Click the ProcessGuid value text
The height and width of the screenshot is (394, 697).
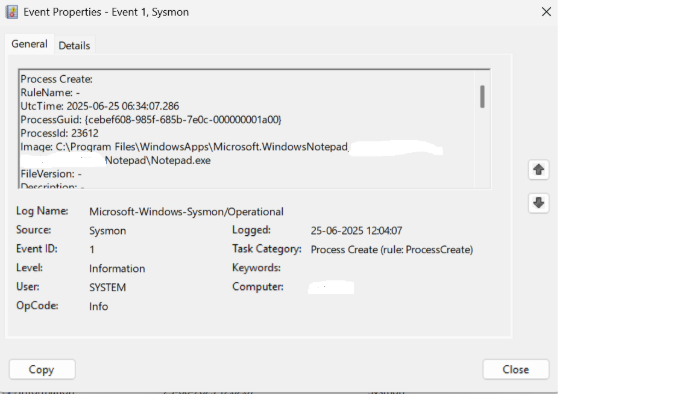coord(183,120)
